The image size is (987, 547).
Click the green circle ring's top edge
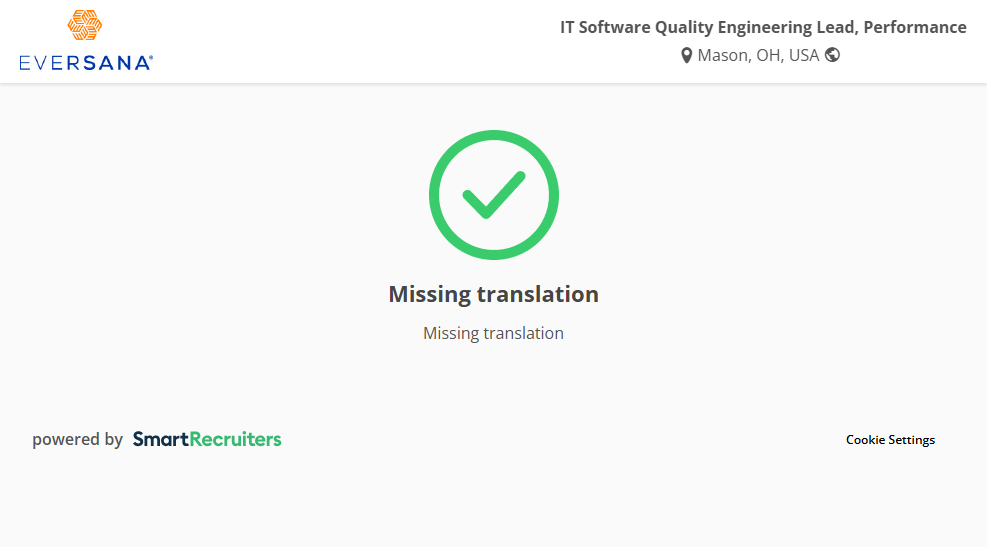click(494, 136)
